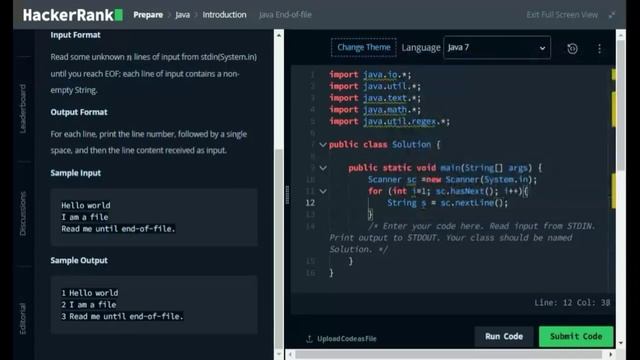
Task: Click the Run Code button
Action: tap(504, 336)
